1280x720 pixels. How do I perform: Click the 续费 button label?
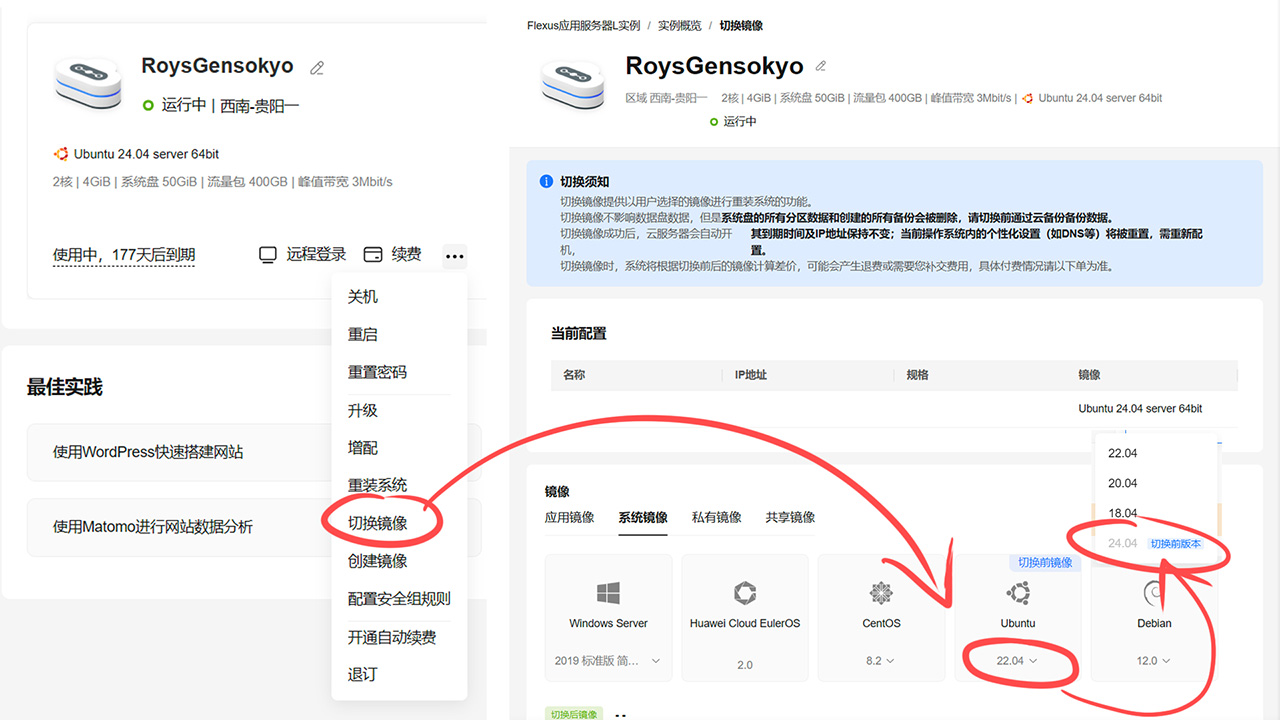[406, 255]
